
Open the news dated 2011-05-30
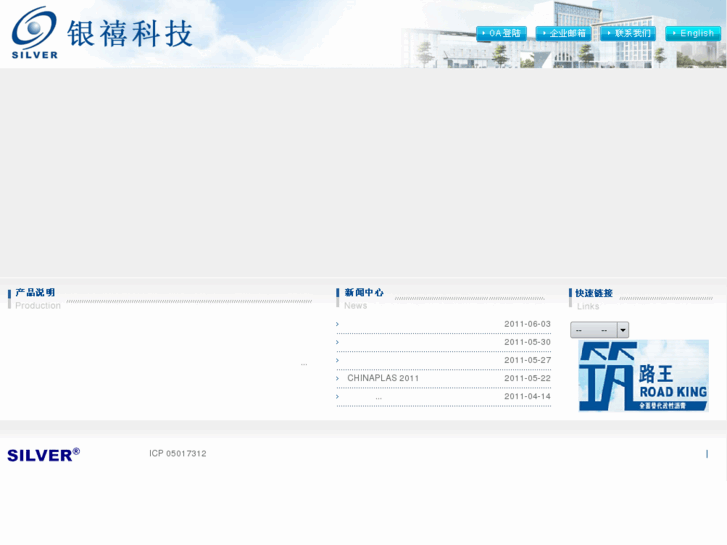click(x=527, y=342)
